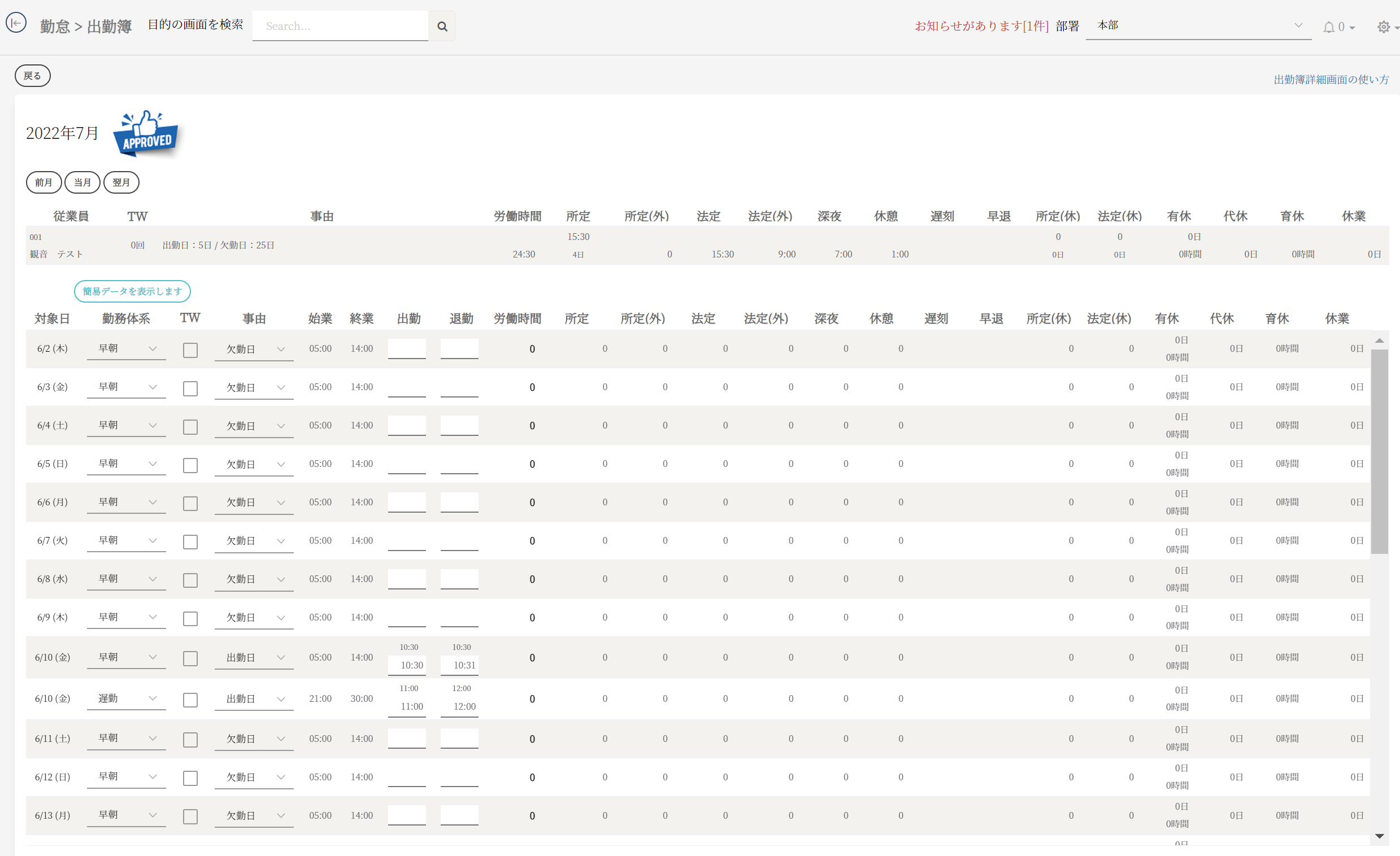The width and height of the screenshot is (1400, 856).
Task: Click the search magnifier icon
Action: click(x=442, y=26)
